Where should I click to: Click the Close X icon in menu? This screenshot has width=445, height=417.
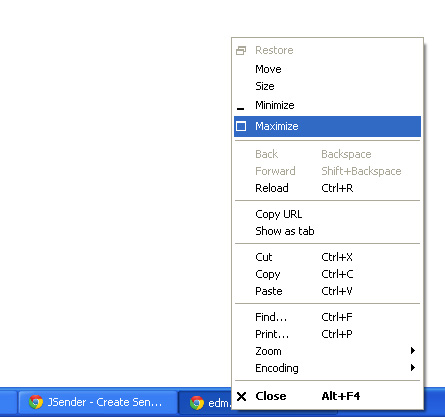[241, 396]
